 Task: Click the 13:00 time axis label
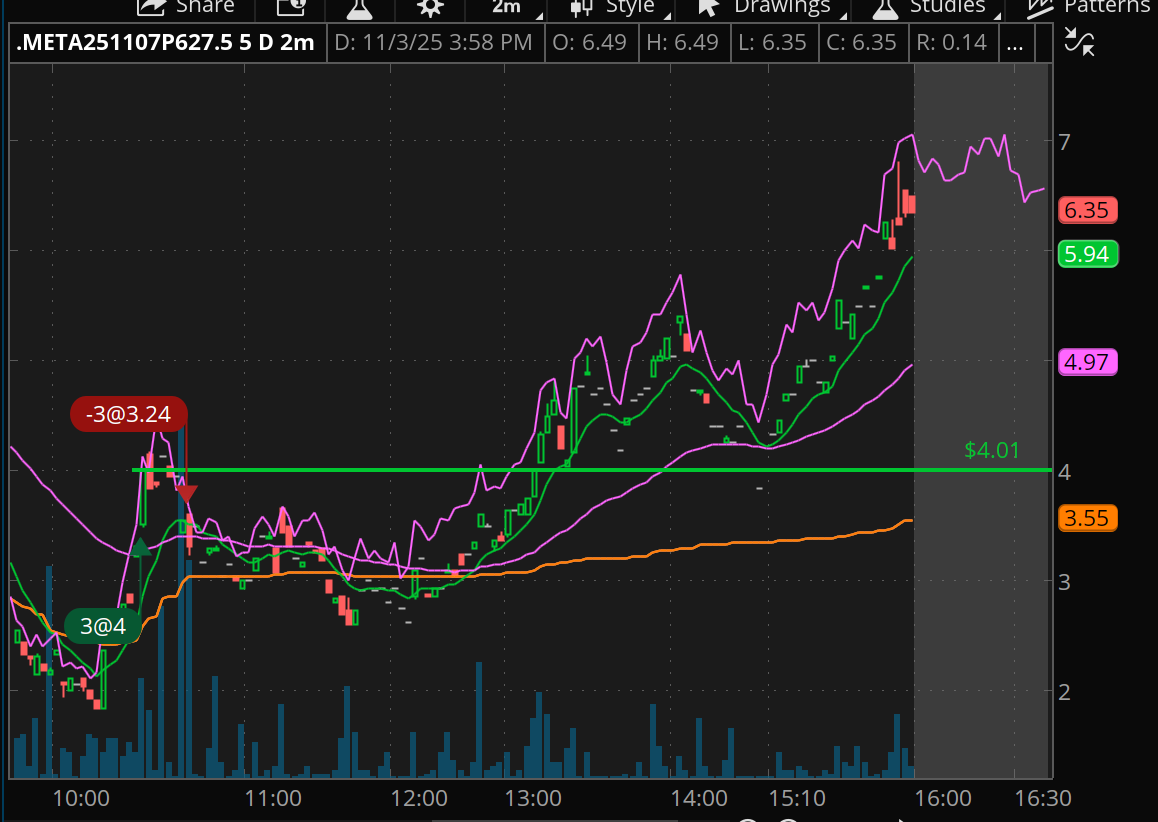[533, 798]
